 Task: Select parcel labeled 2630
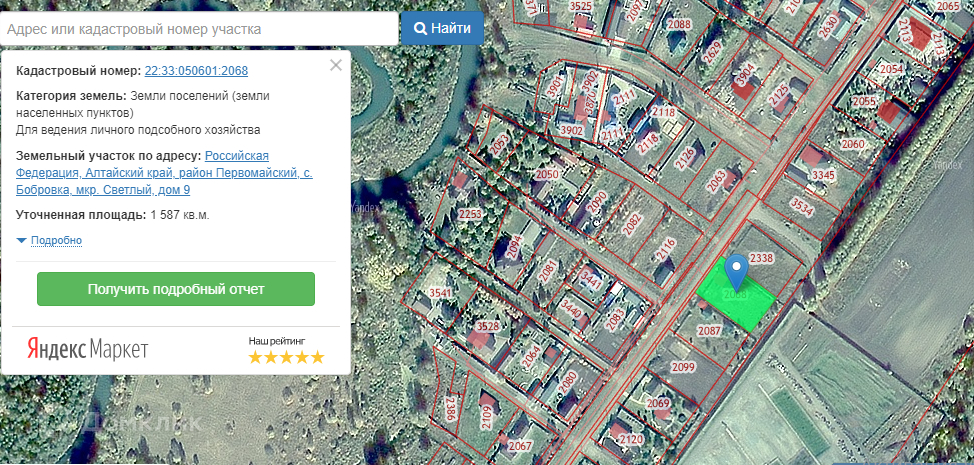pyautogui.click(x=829, y=25)
